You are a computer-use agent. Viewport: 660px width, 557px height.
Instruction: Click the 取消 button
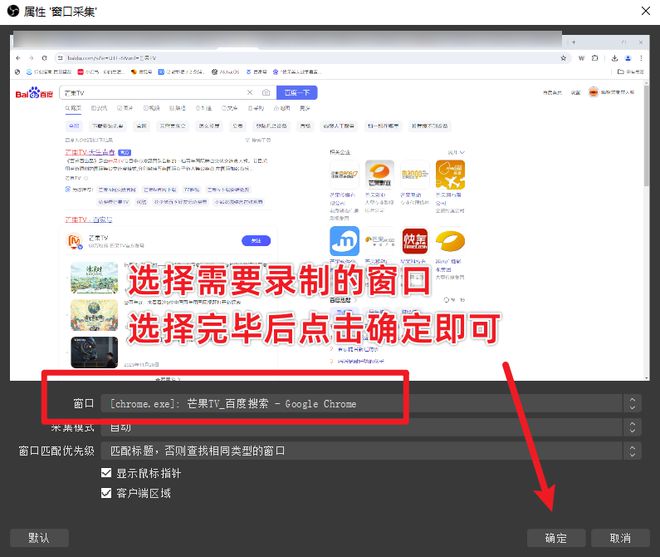(620, 538)
